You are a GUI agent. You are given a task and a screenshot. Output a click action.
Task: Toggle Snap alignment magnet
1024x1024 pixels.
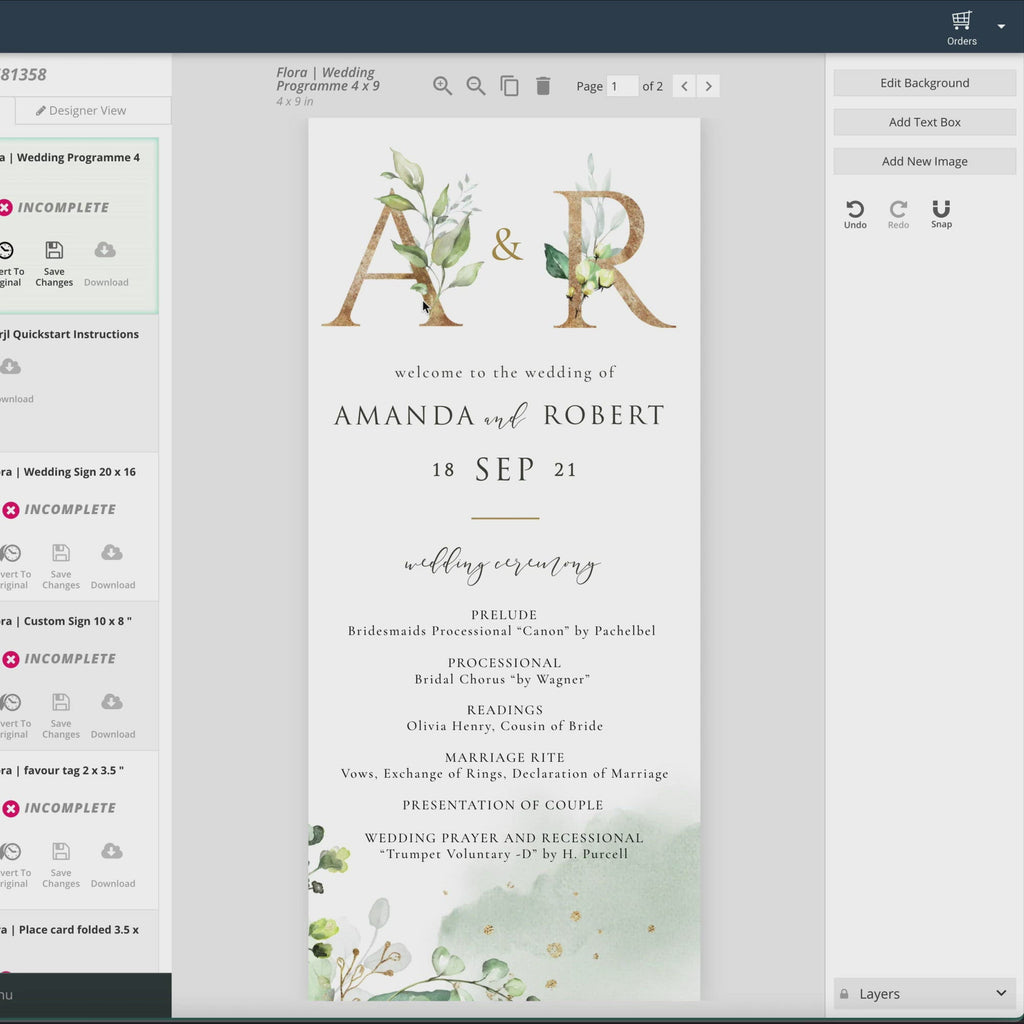(941, 214)
